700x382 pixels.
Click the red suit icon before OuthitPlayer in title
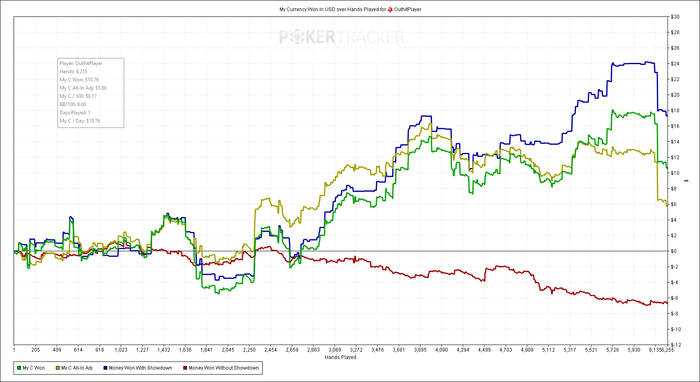[390, 9]
